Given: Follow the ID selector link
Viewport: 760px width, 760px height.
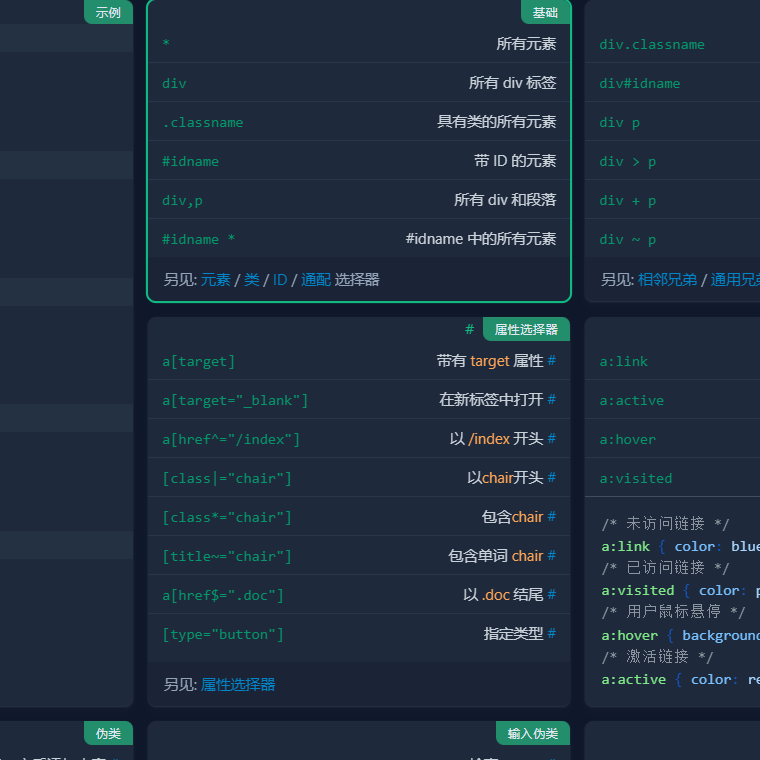Looking at the screenshot, I should tap(280, 280).
